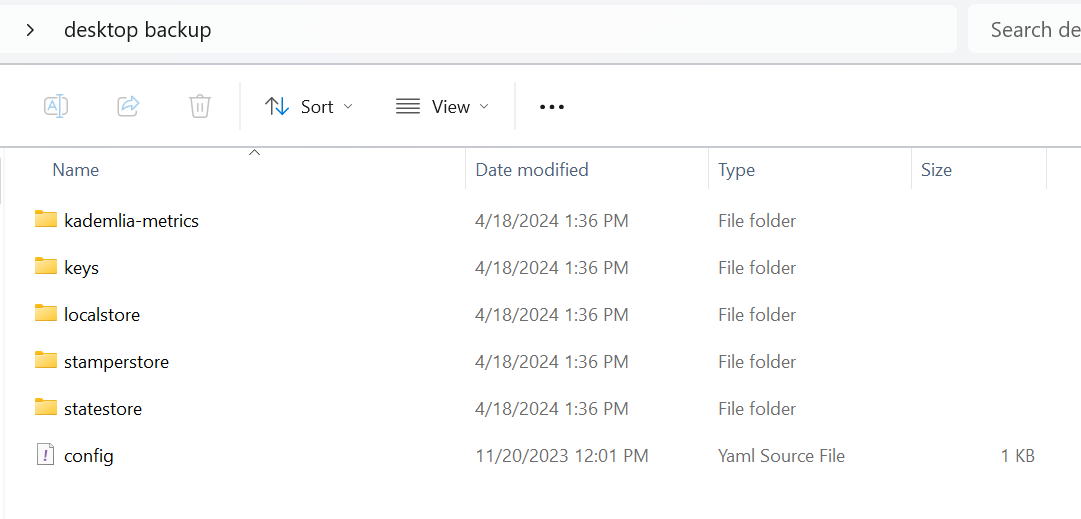Click the Rename icon in toolbar
The image size is (1081, 519).
56,106
